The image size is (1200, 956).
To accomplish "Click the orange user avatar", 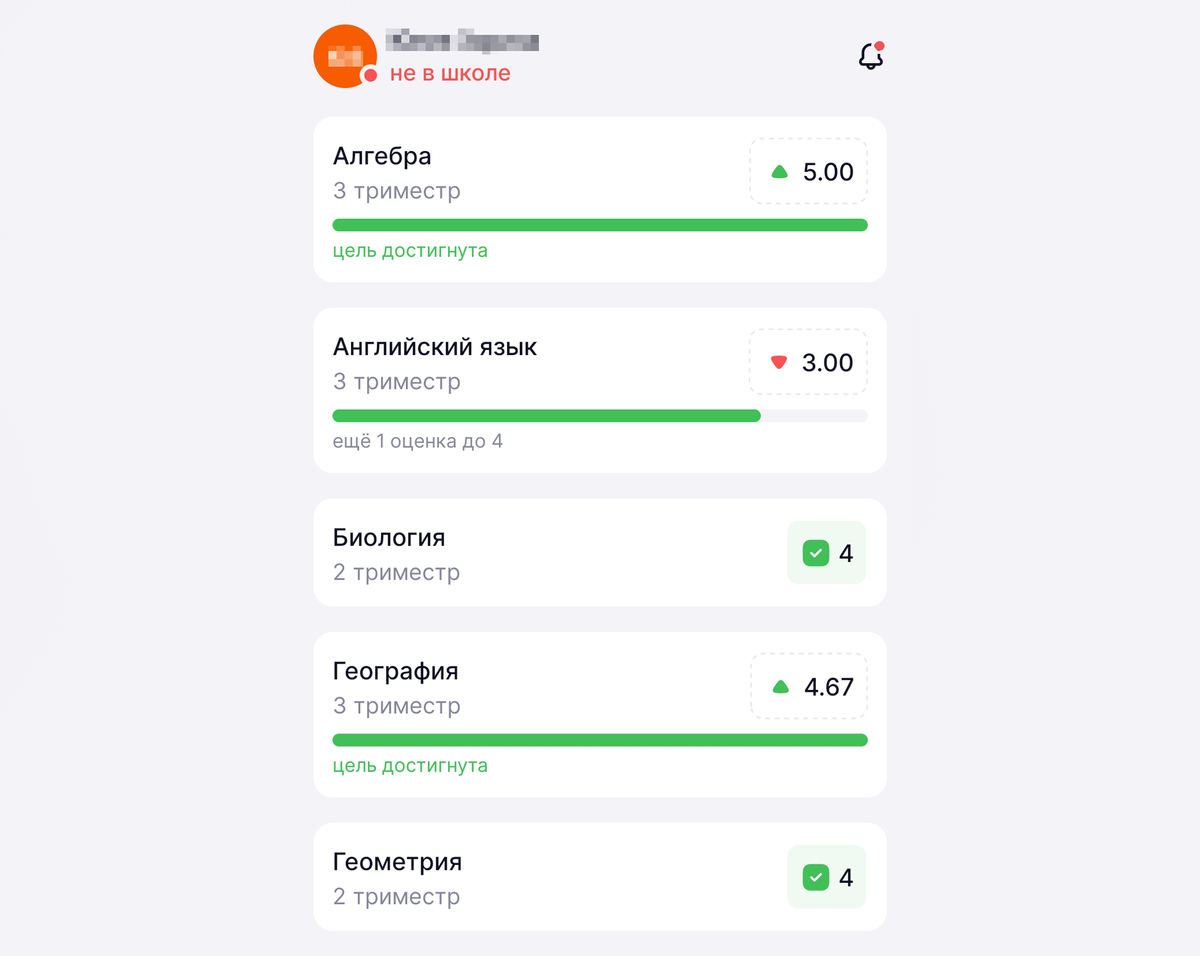I will coord(345,56).
